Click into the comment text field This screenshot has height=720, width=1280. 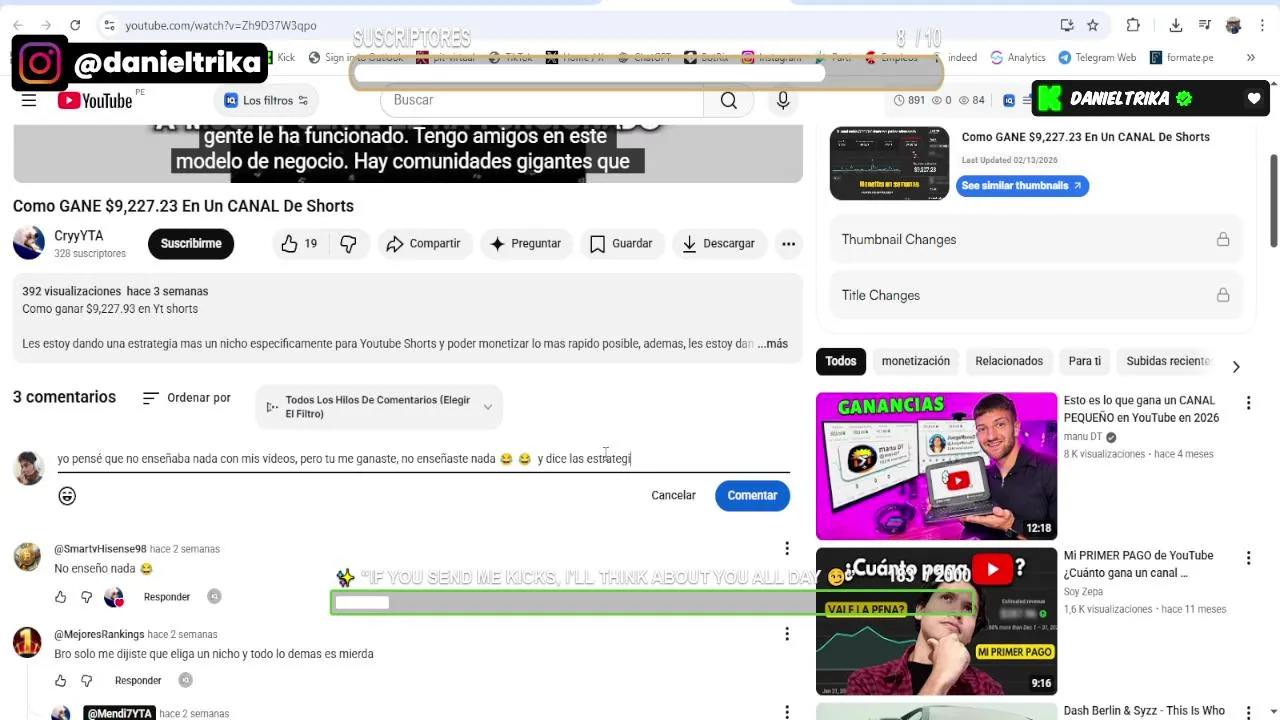coord(423,459)
